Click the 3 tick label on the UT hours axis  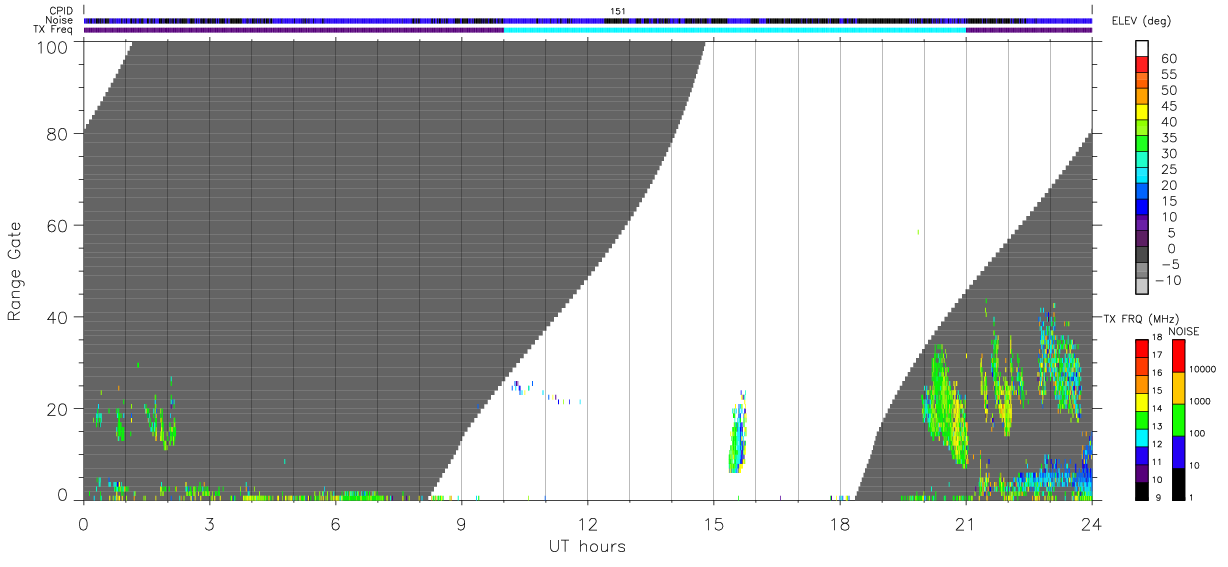point(210,523)
